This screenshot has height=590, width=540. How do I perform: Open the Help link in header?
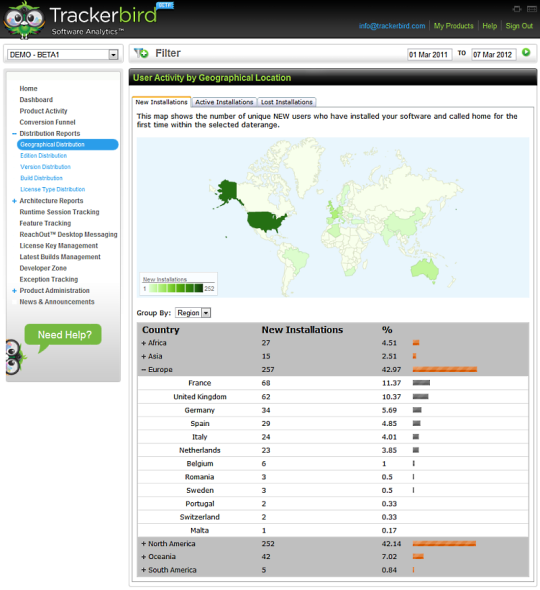point(490,26)
